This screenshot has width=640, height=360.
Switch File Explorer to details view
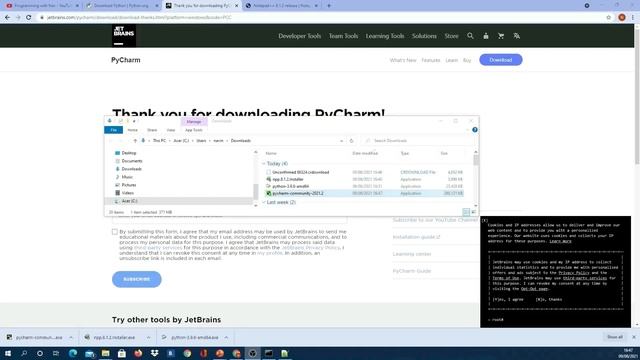pos(466,212)
